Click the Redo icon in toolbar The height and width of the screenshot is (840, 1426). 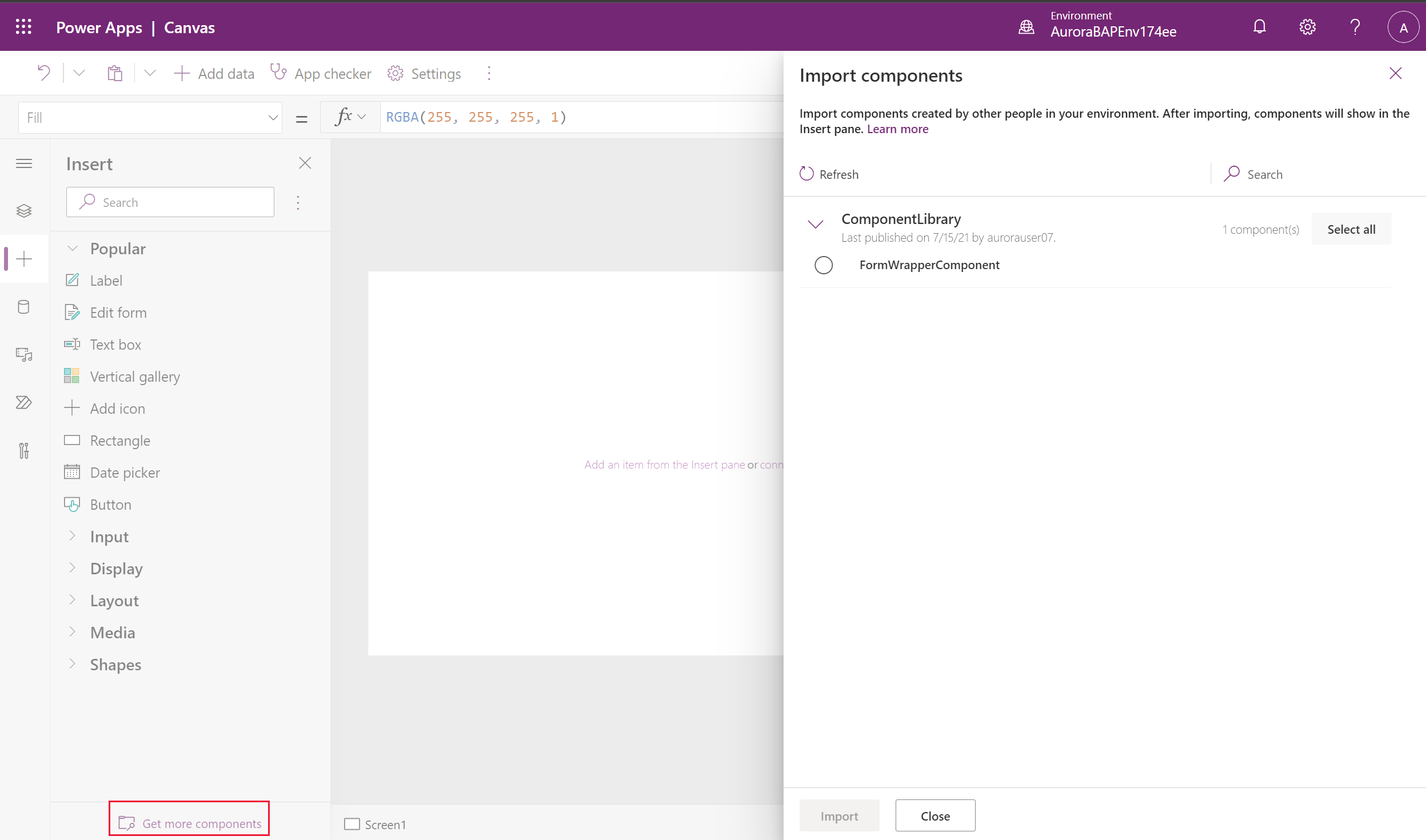(x=77, y=73)
